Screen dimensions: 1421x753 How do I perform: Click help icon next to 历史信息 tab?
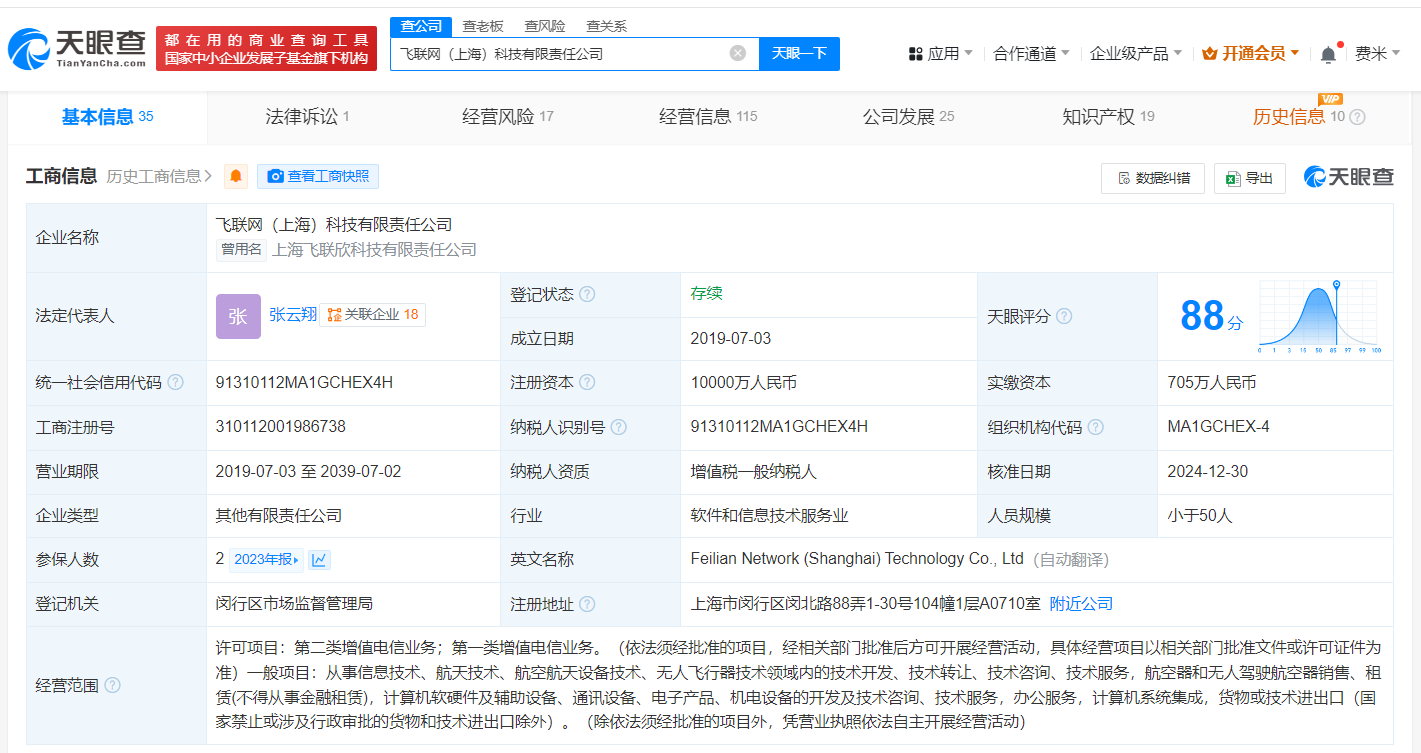tap(1357, 118)
